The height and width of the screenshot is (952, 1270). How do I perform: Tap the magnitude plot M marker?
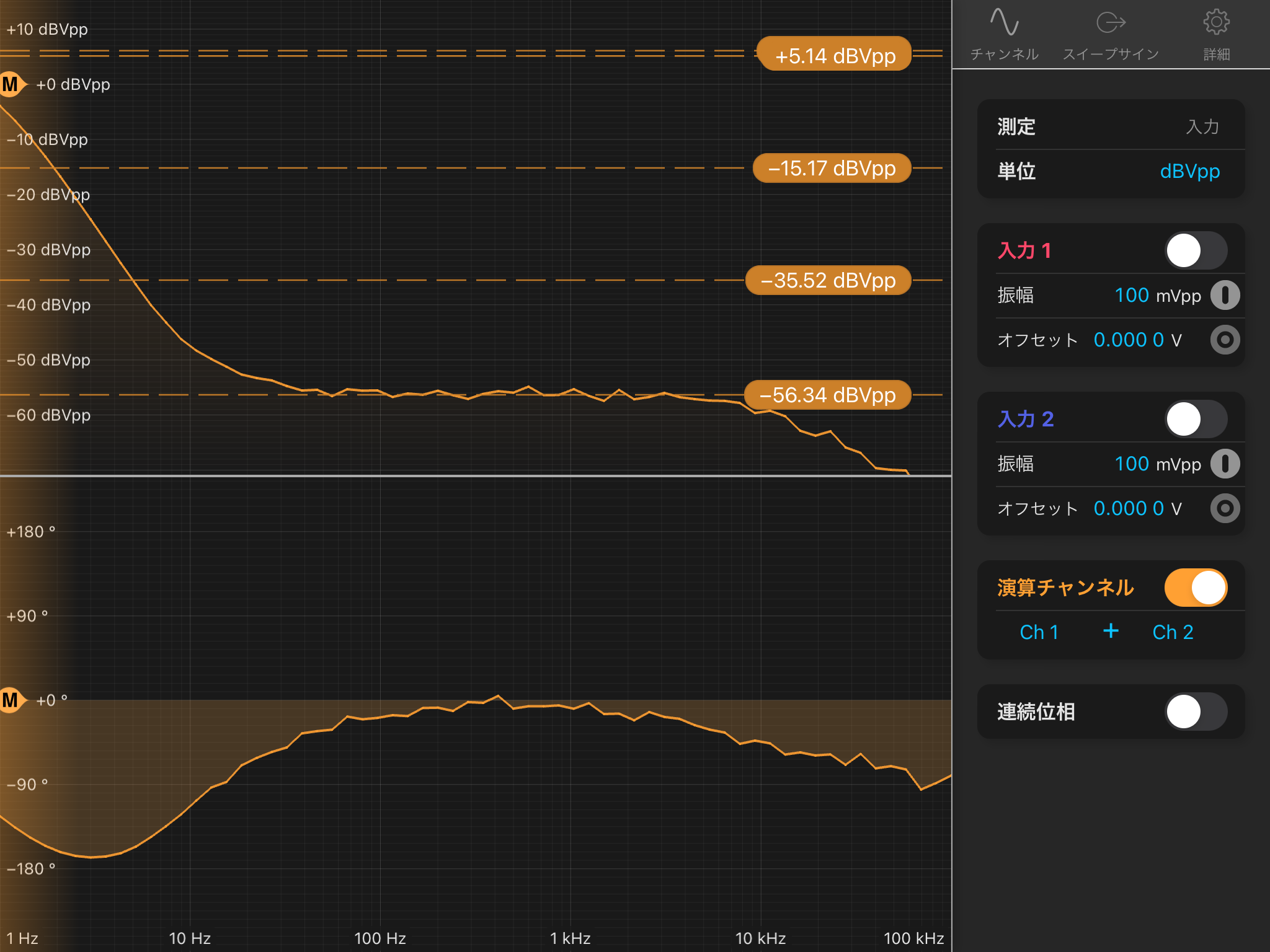point(11,84)
